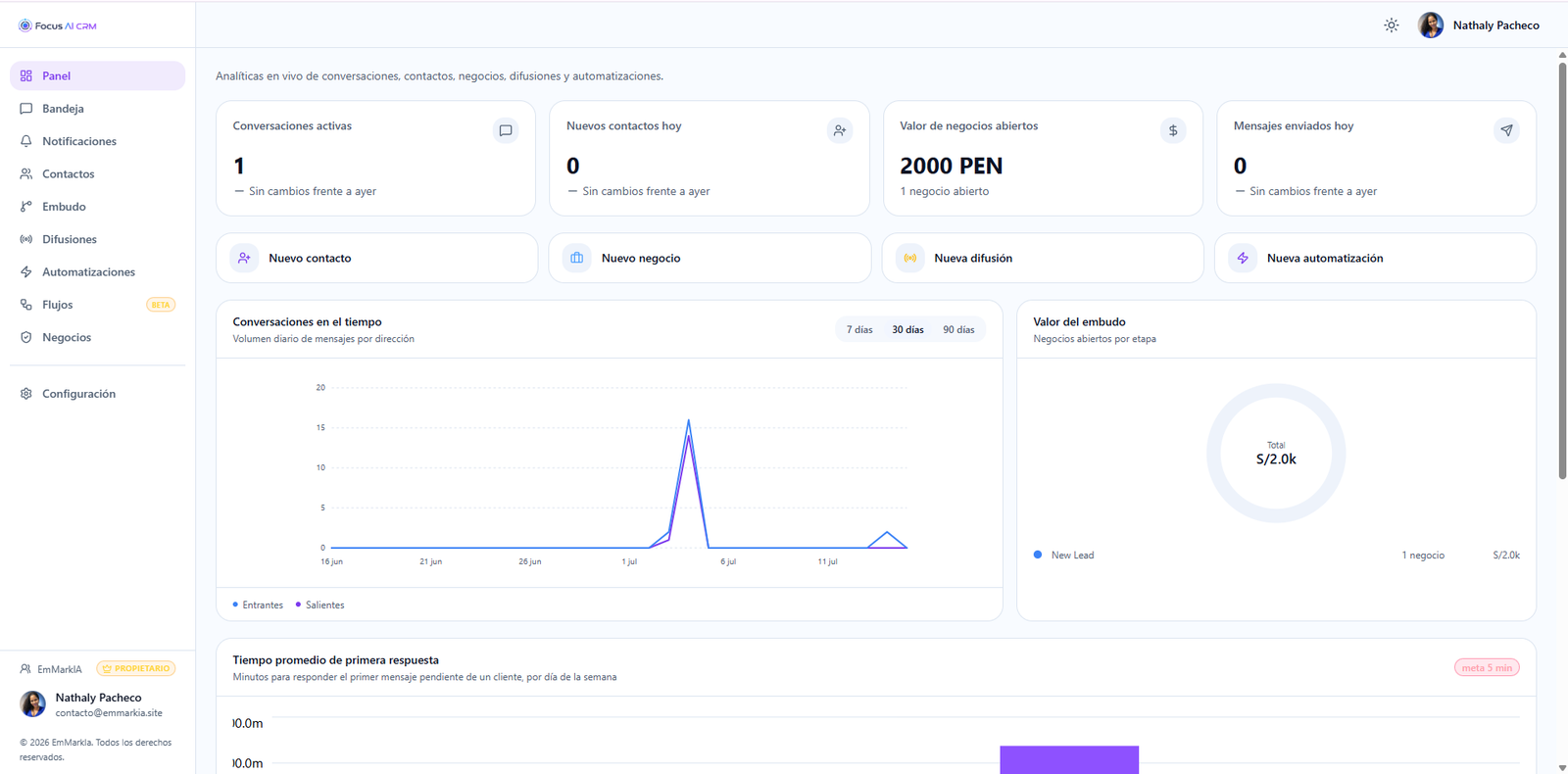Image resolution: width=1568 pixels, height=774 pixels.
Task: Click the BETA badge beside Flujos
Action: (161, 305)
